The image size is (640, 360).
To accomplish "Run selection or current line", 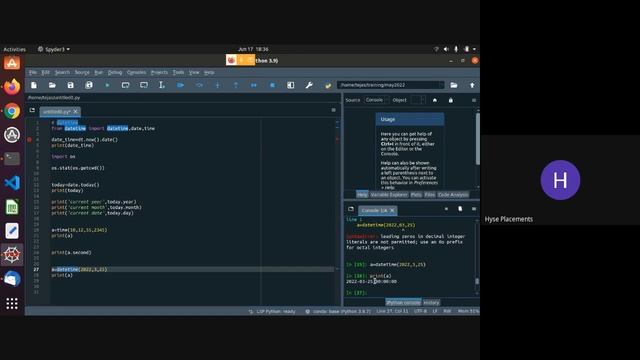I will pyautogui.click(x=162, y=85).
